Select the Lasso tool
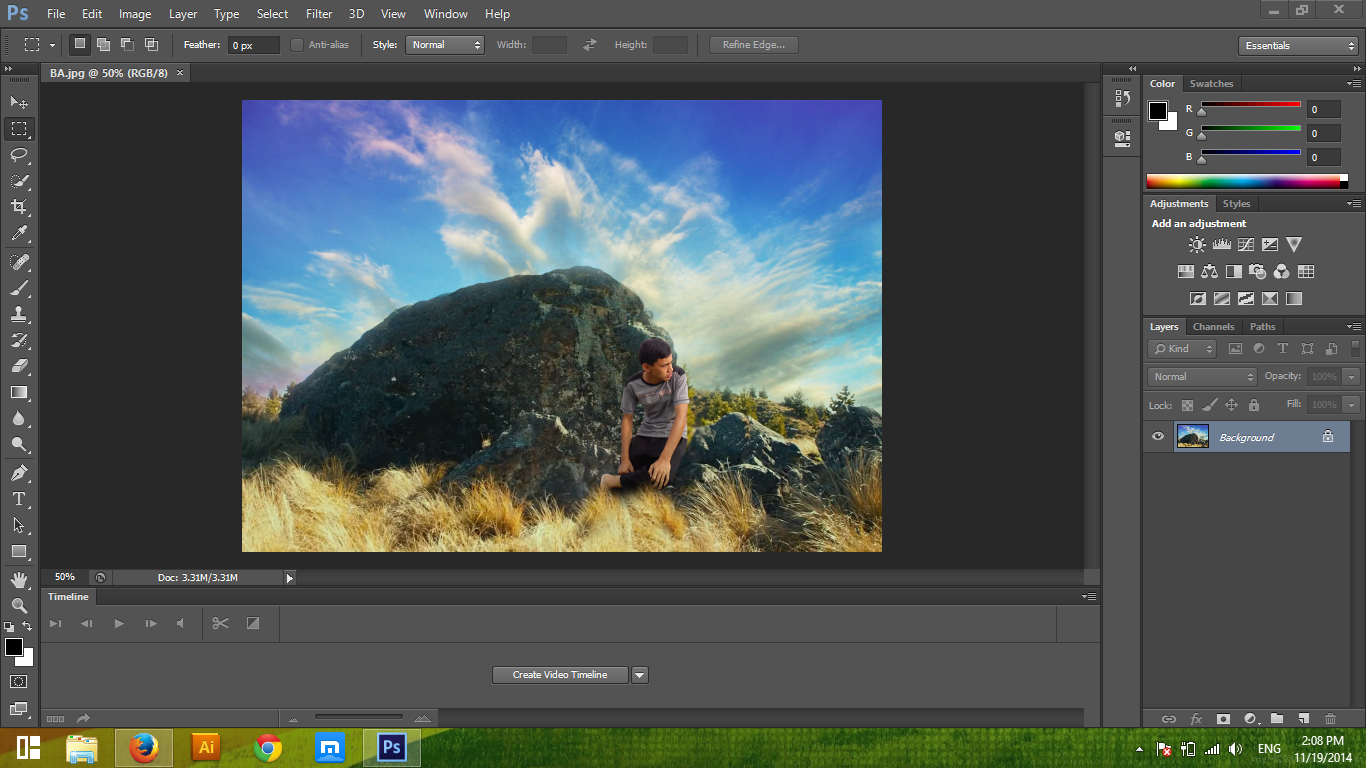This screenshot has height=768, width=1366. point(19,155)
